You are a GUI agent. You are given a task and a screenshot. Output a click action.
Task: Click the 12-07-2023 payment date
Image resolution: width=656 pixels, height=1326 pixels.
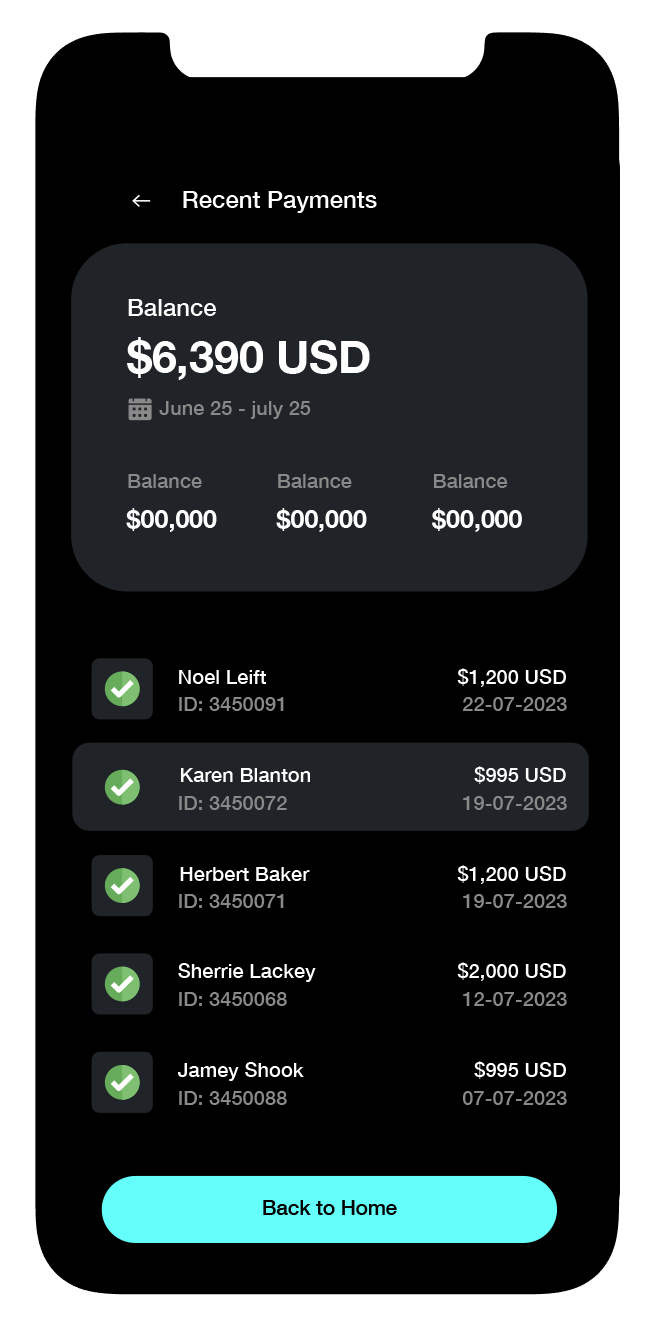(514, 999)
